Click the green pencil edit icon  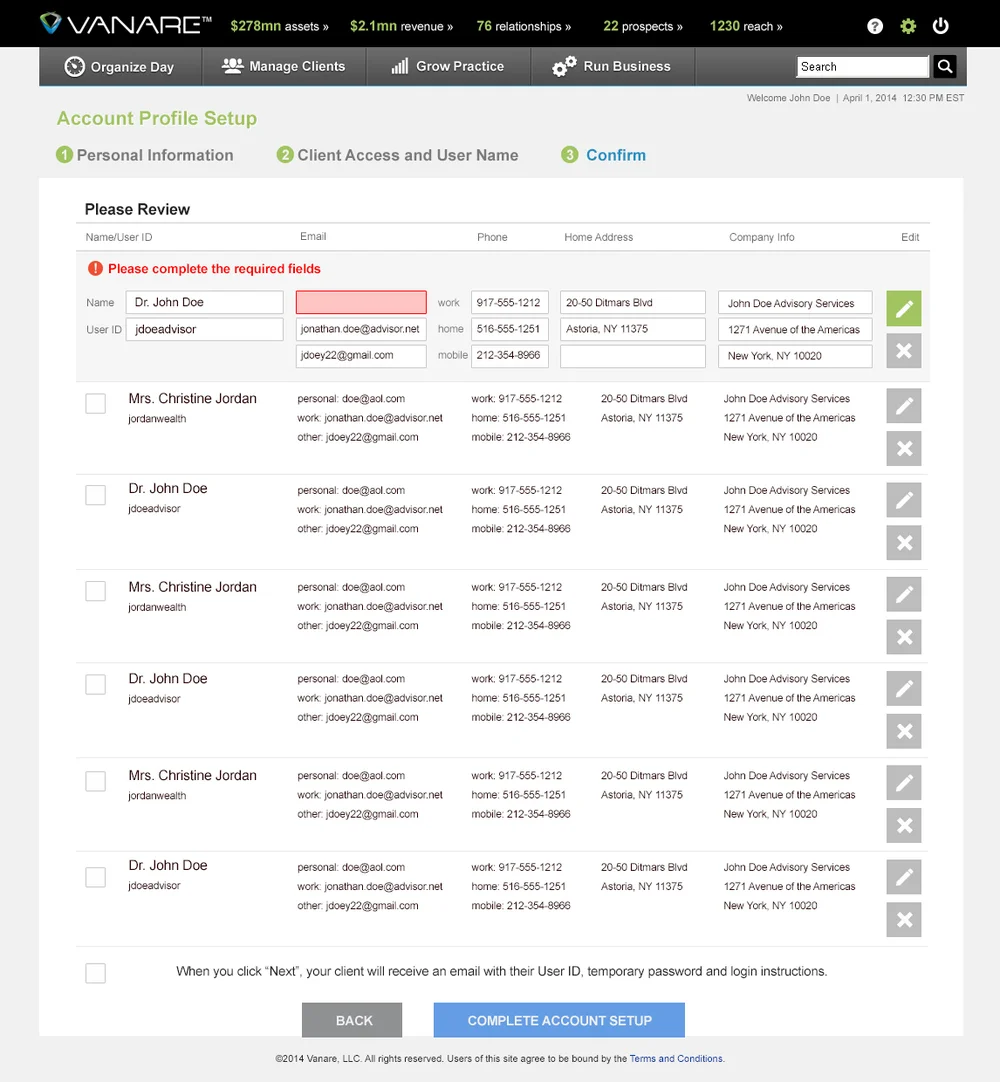pos(903,310)
